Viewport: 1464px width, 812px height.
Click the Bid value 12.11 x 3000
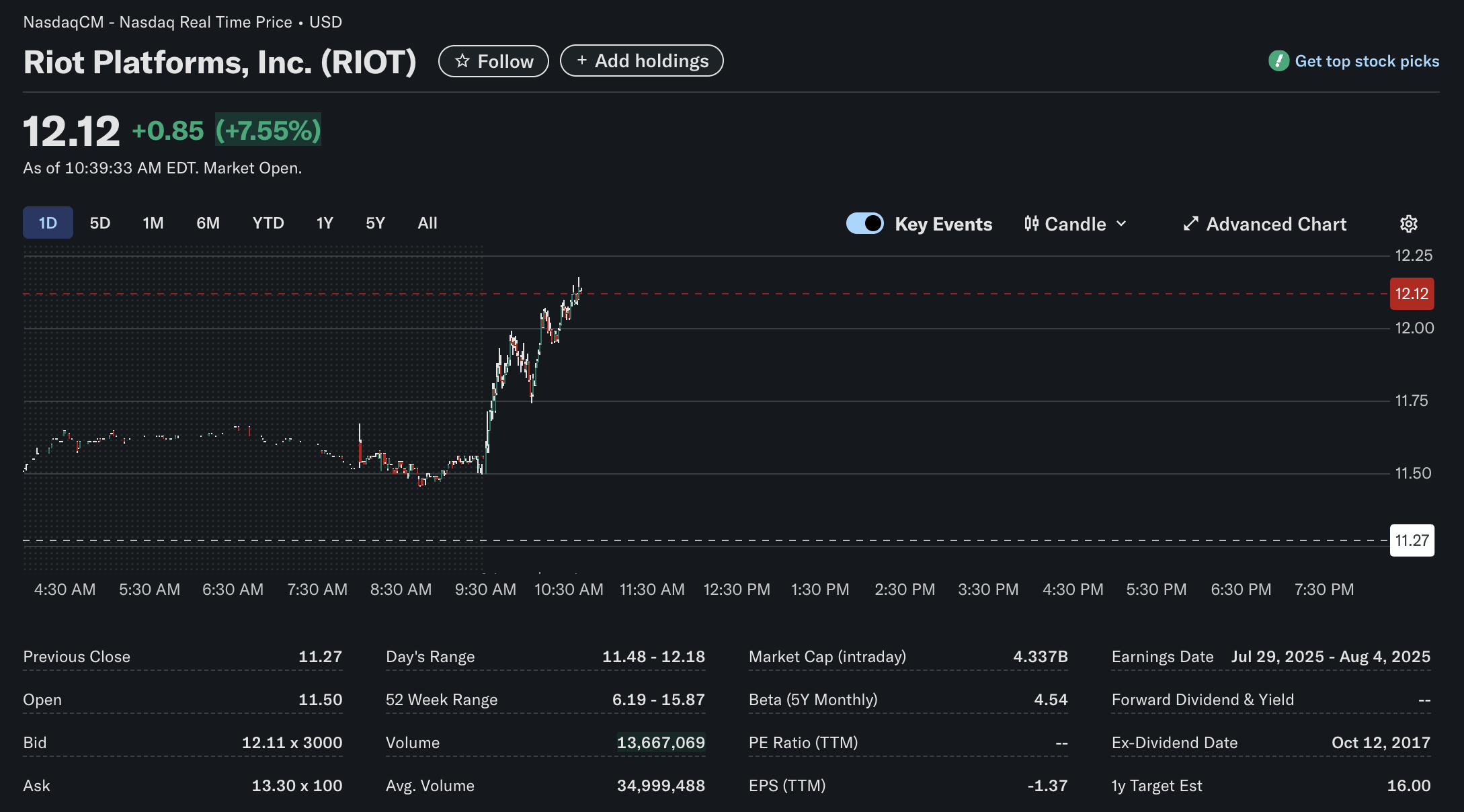pyautogui.click(x=292, y=743)
